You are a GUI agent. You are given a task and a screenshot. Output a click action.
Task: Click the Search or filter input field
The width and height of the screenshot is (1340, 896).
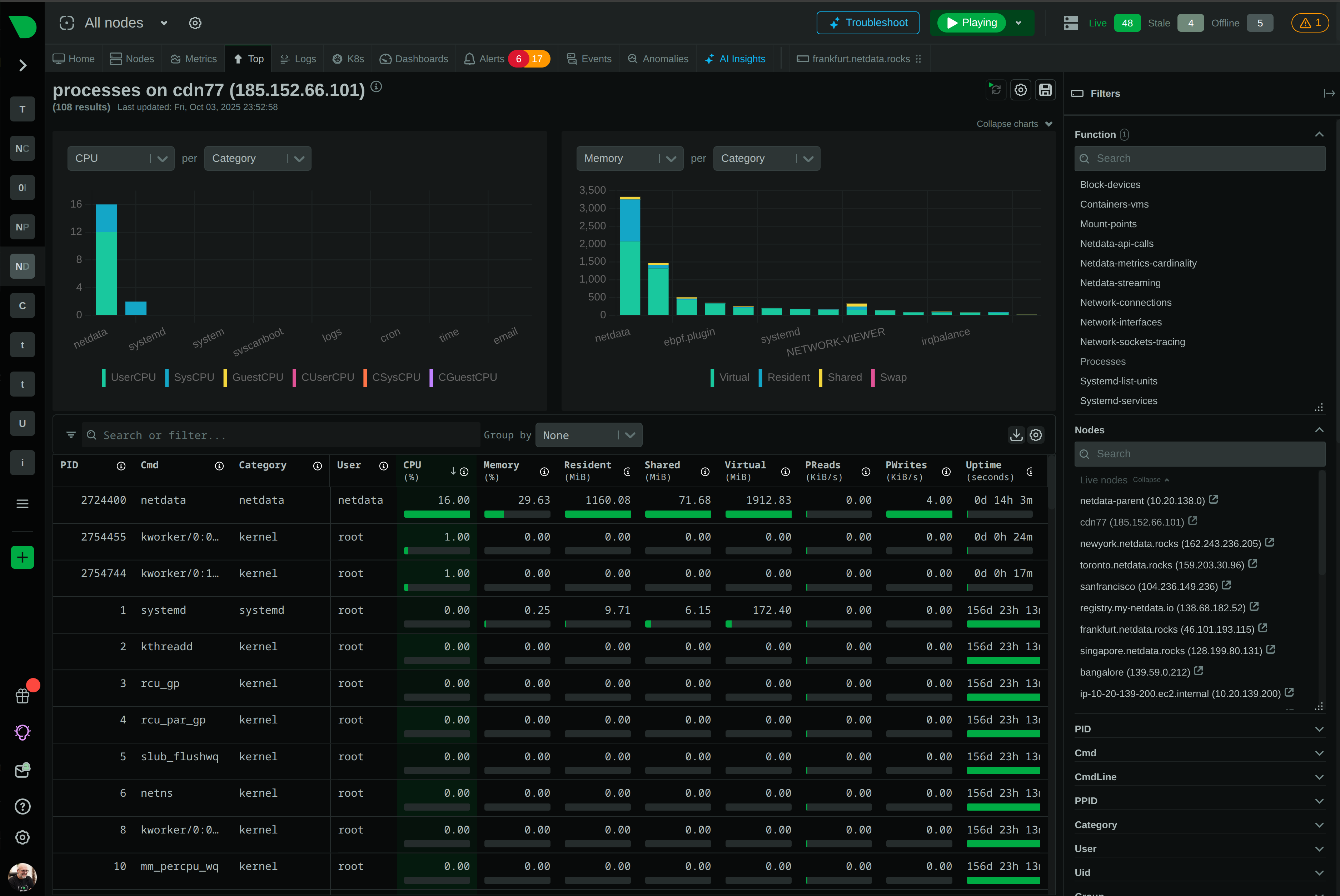(x=280, y=435)
